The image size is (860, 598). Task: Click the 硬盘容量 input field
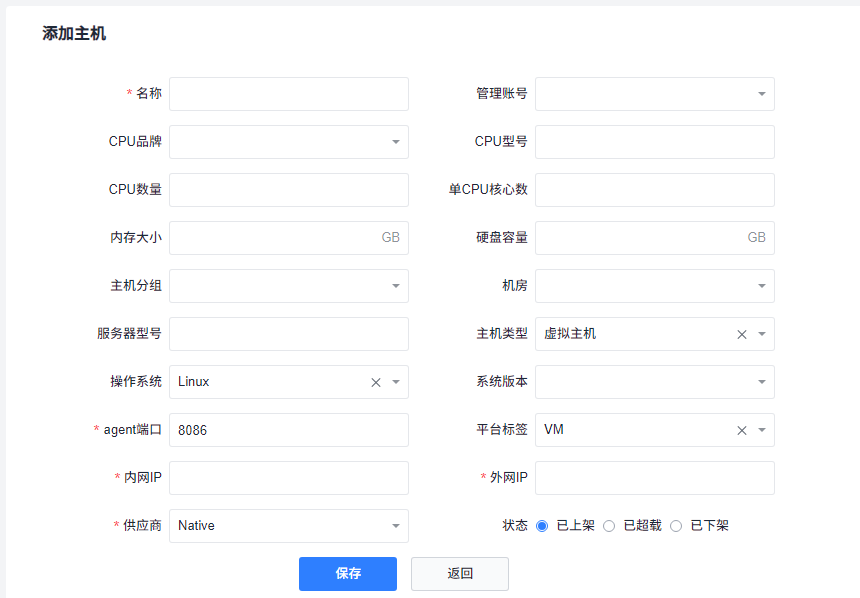coord(655,238)
